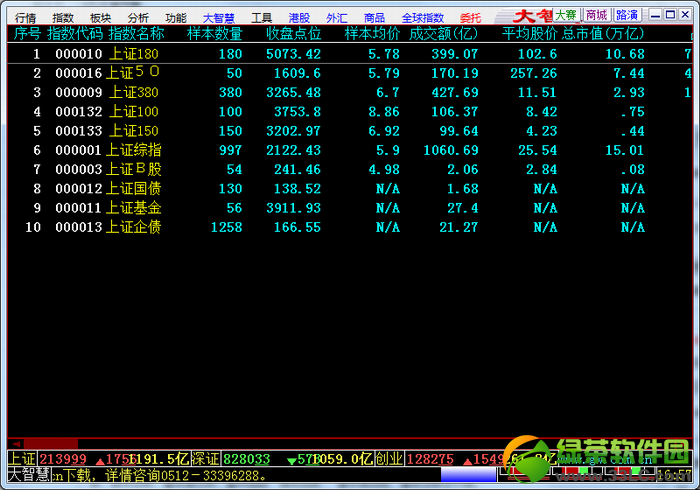The height and width of the screenshot is (497, 700).
Task: Maximize the 大智慧 window
Action: coord(670,15)
